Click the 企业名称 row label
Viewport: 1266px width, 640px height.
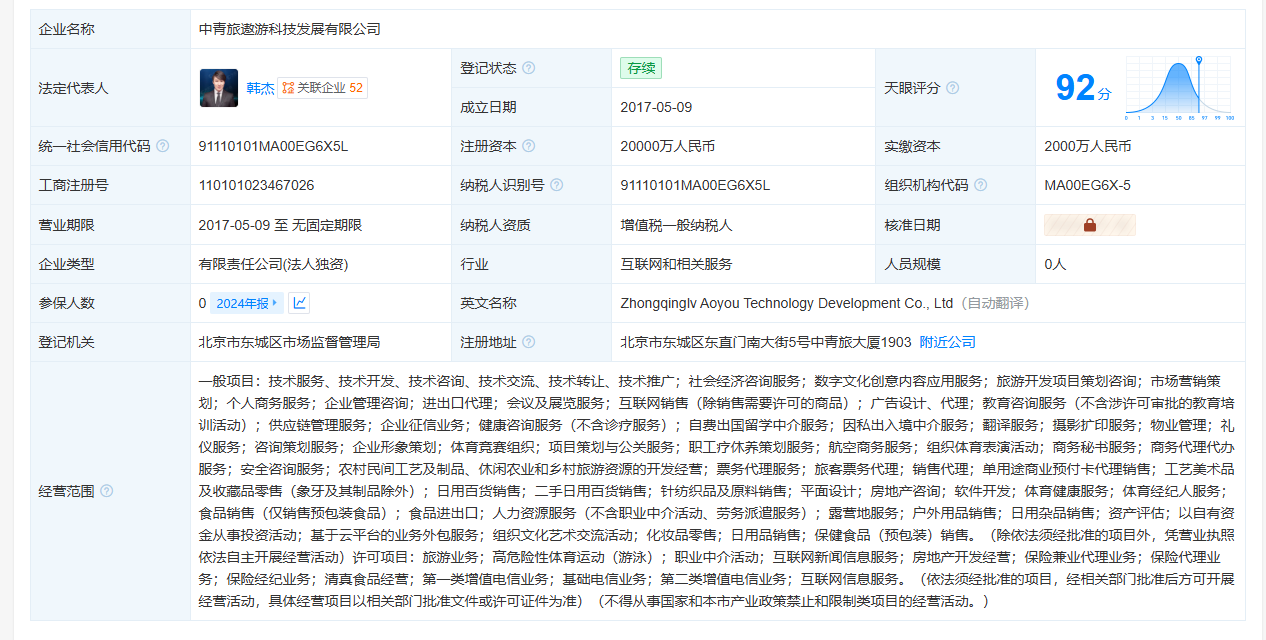pos(66,29)
